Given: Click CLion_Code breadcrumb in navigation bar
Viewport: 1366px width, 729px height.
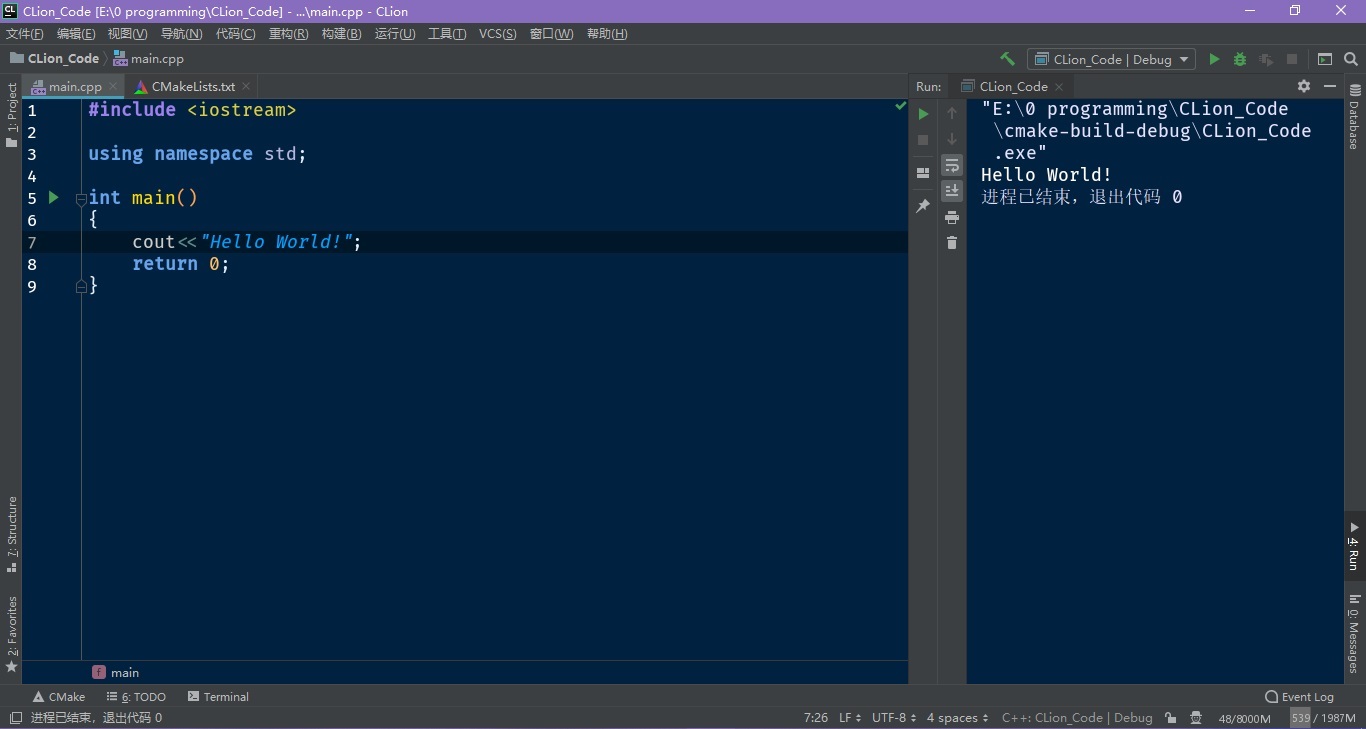Looking at the screenshot, I should point(55,59).
